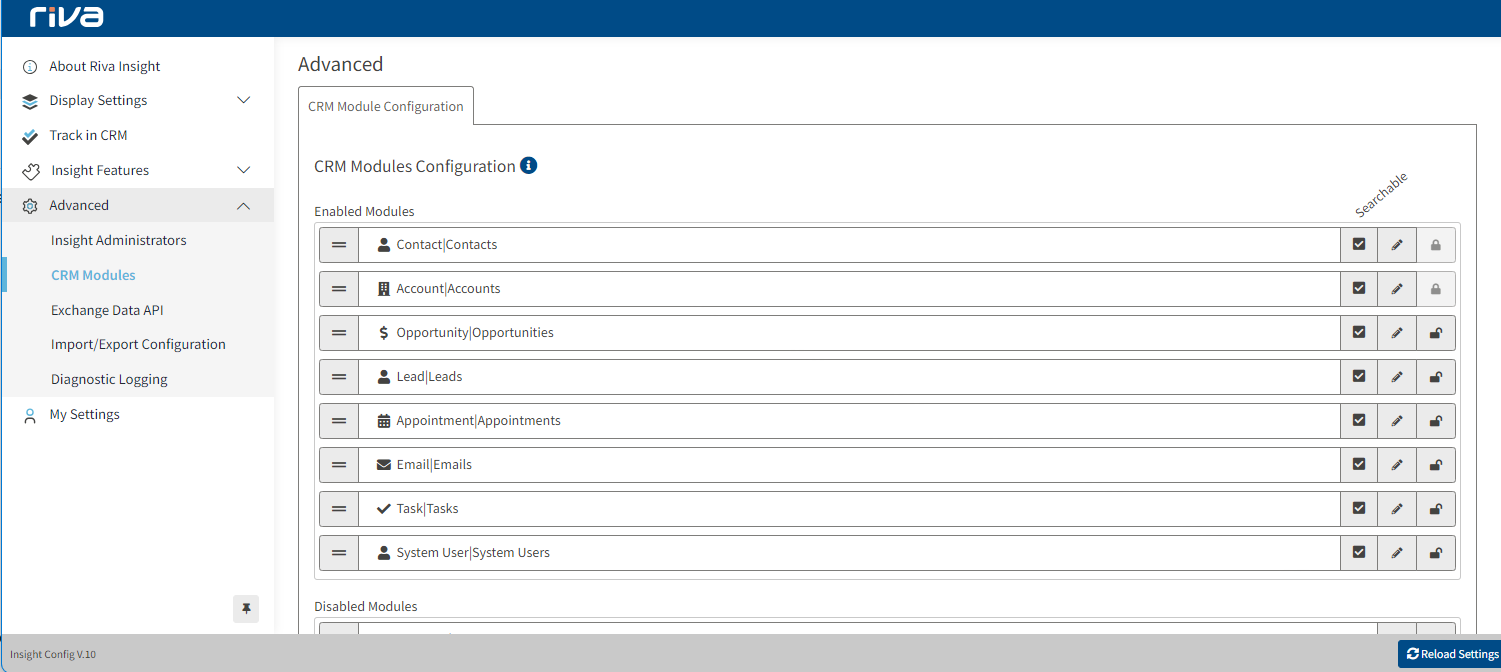Edit the System User|System Users module pencil icon
Viewport: 1501px width, 672px height.
(x=1397, y=553)
